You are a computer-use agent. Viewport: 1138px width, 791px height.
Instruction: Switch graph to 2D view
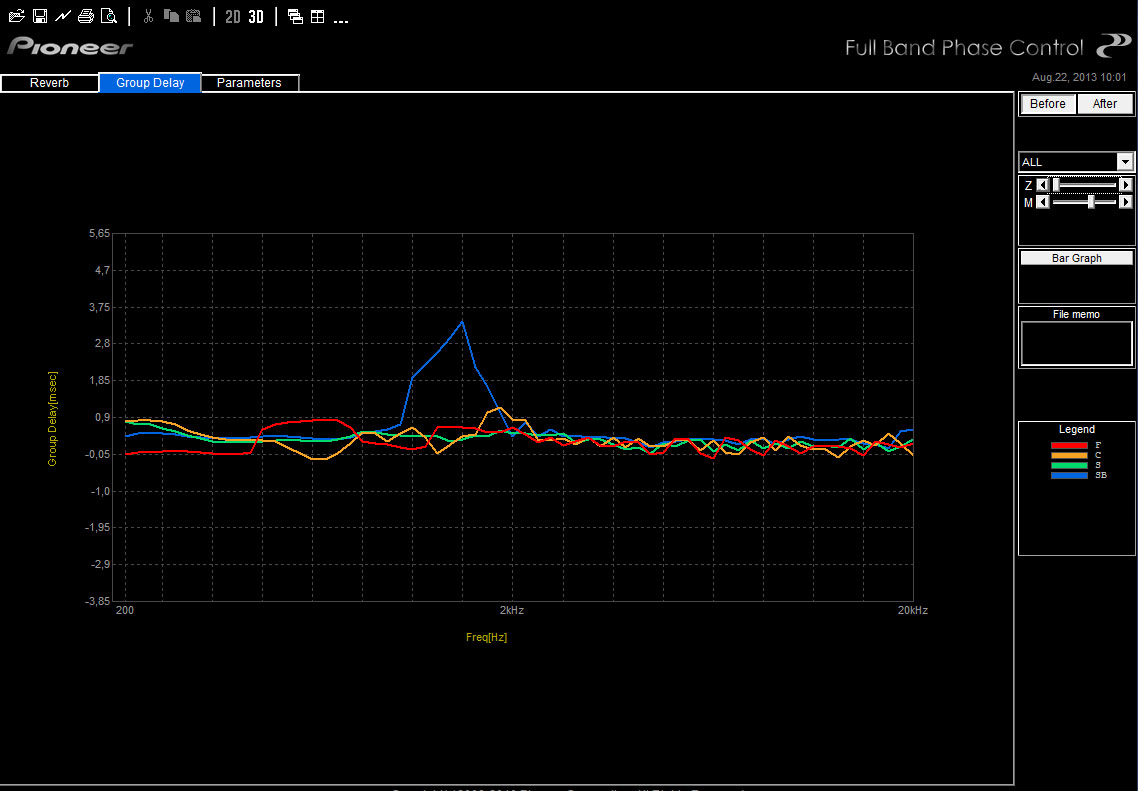232,16
